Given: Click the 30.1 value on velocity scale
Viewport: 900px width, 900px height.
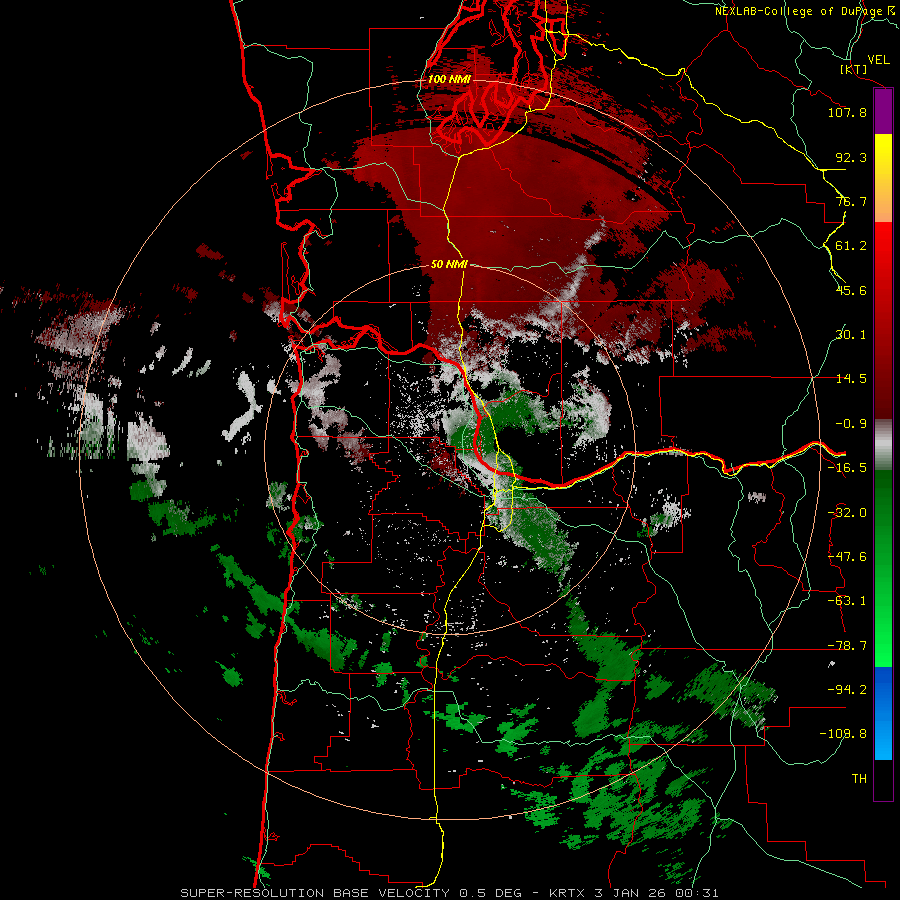Looking at the screenshot, I should (851, 335).
